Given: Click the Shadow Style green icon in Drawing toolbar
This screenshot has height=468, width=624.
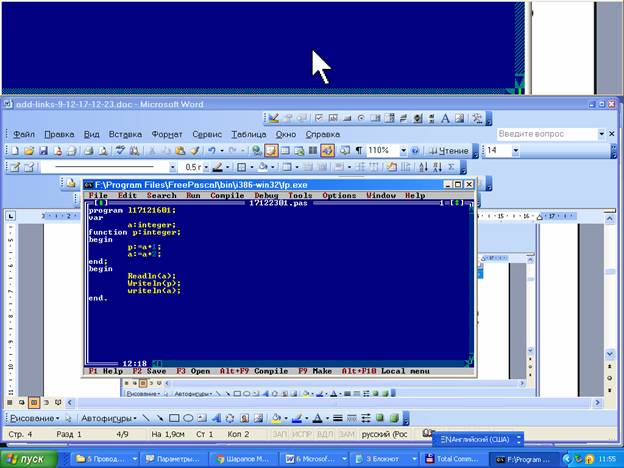Looking at the screenshot, I should pos(380,417).
